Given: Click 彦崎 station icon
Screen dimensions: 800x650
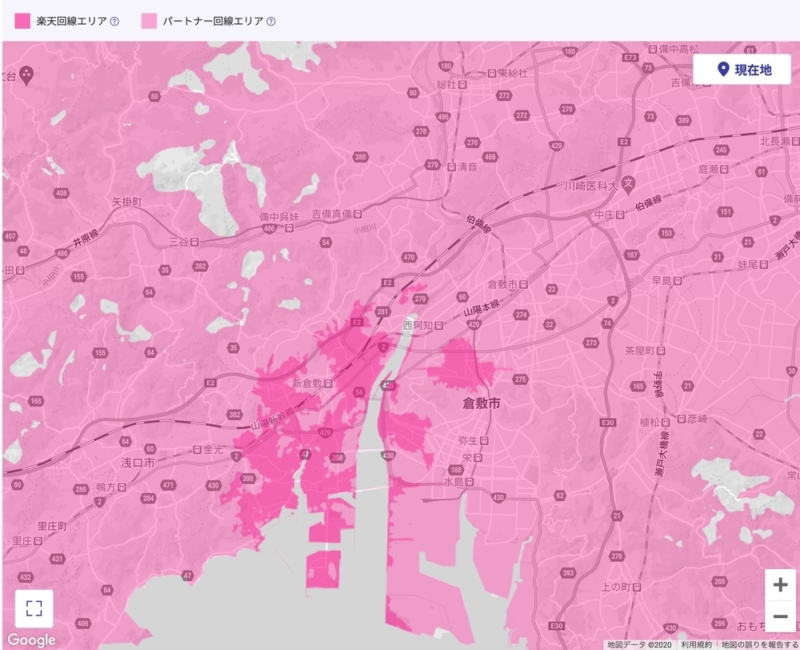Looking at the screenshot, I should click(x=681, y=419).
